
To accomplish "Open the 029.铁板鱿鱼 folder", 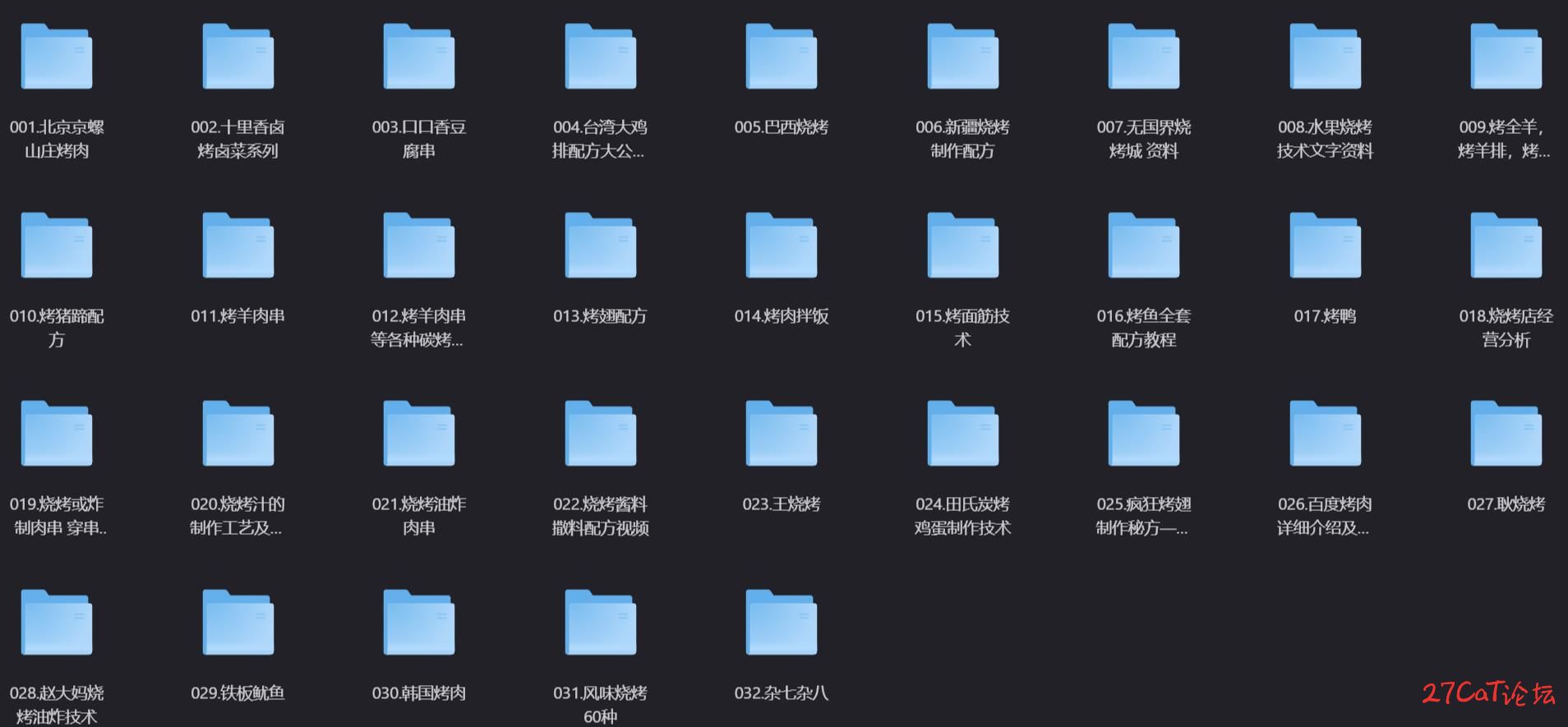I will [238, 623].
